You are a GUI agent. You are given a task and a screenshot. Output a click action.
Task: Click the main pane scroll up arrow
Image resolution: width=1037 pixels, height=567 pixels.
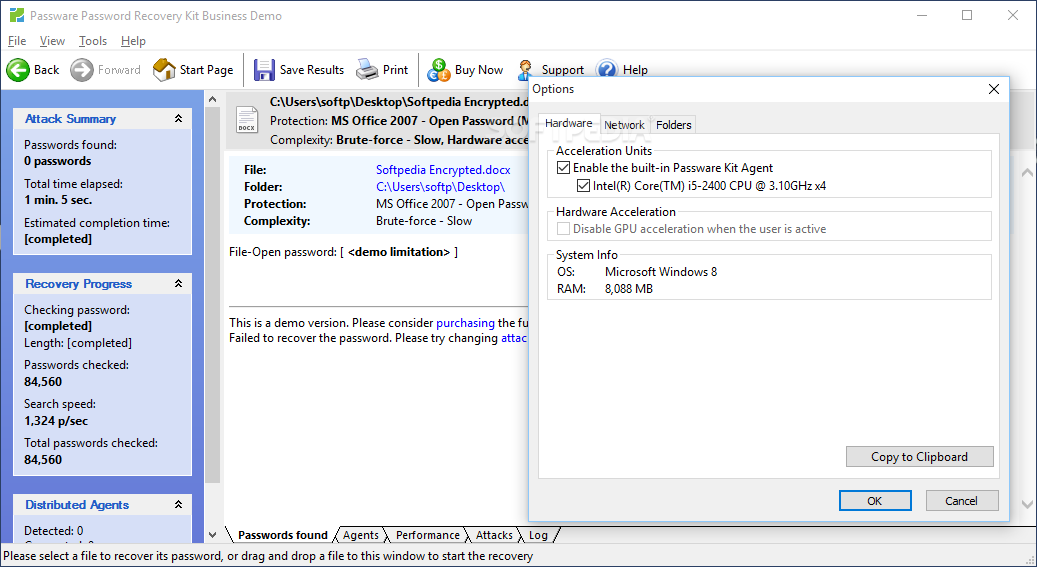tap(1027, 173)
